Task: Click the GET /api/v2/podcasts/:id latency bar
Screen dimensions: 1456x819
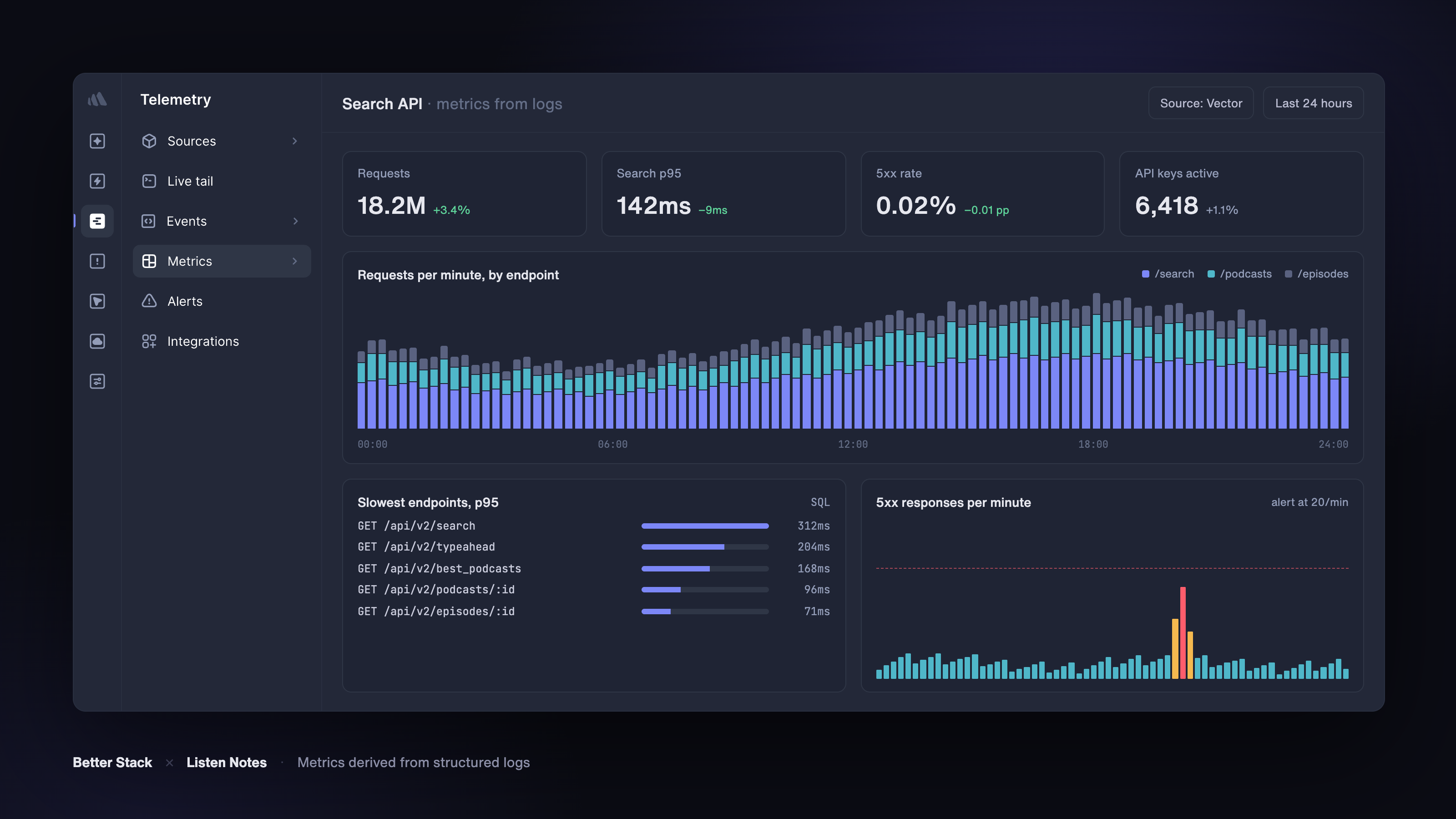Action: click(705, 590)
